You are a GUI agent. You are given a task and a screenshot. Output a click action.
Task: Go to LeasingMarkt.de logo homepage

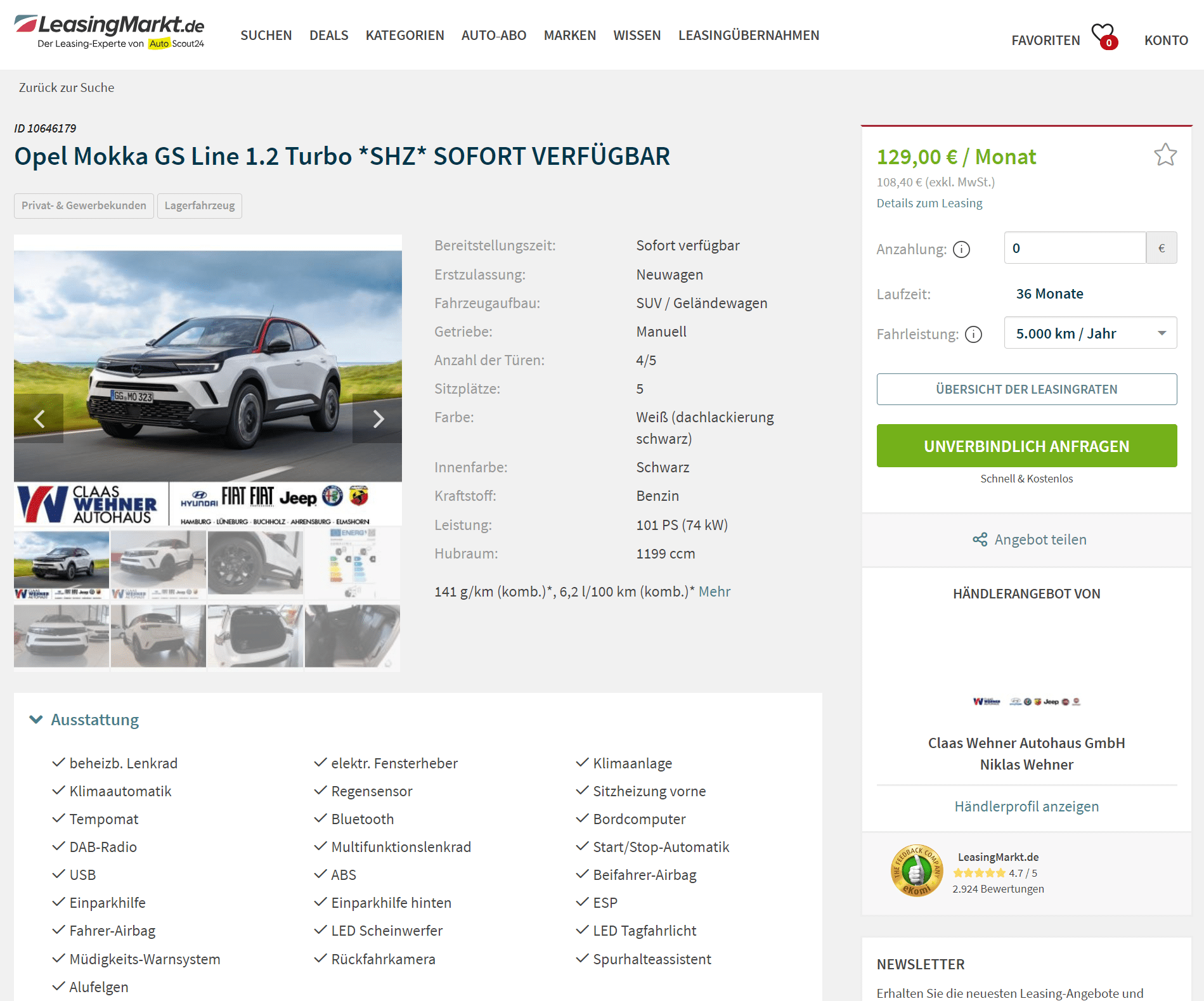click(109, 32)
